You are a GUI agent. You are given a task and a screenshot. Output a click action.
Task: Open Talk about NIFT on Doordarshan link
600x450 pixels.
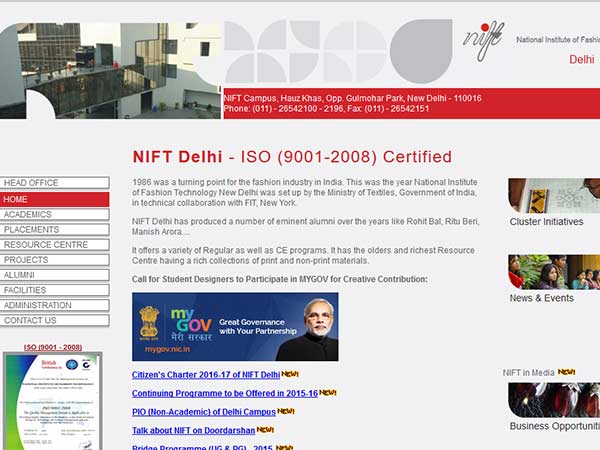193,431
